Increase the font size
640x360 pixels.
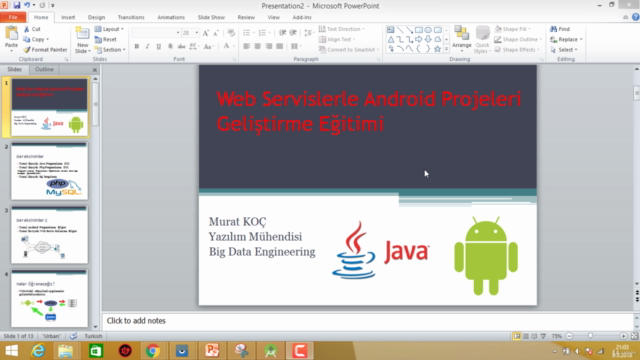pyautogui.click(x=206, y=33)
